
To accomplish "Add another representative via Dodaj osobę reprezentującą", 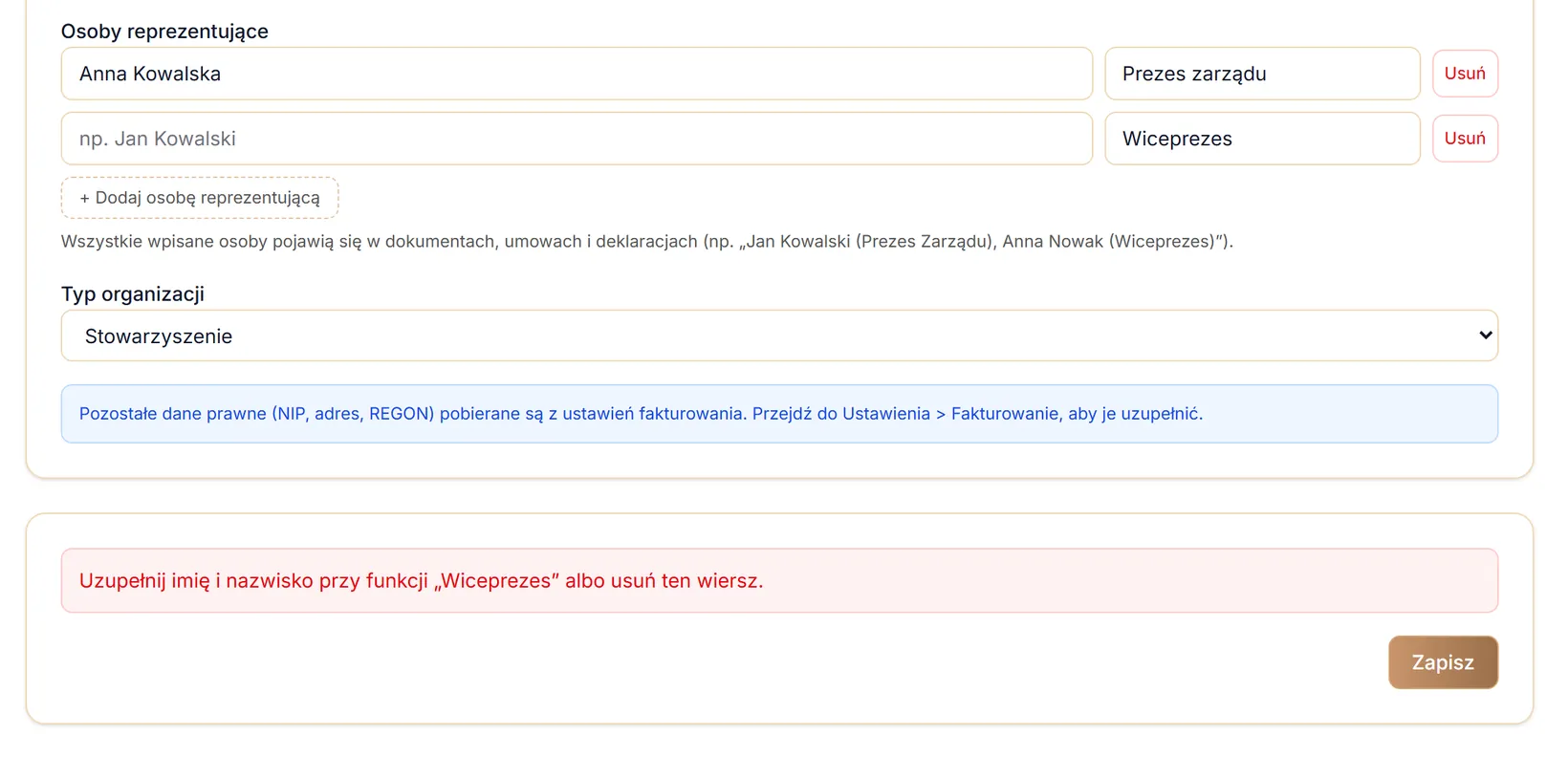I will [x=200, y=198].
